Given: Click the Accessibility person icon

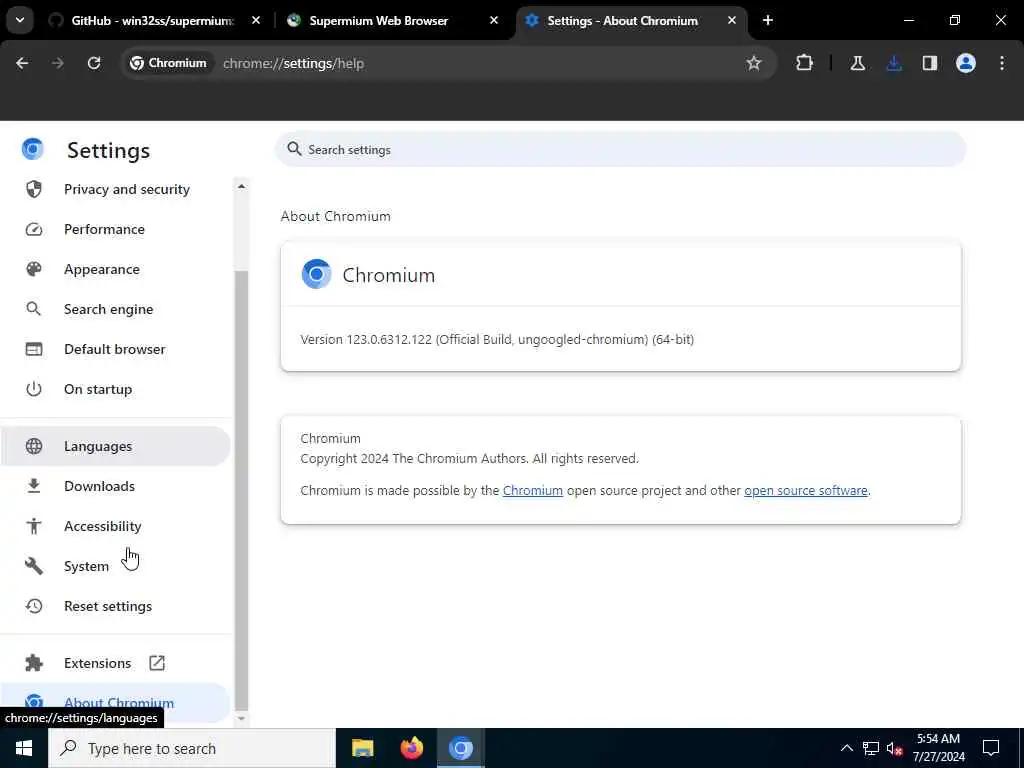Looking at the screenshot, I should pos(33,526).
